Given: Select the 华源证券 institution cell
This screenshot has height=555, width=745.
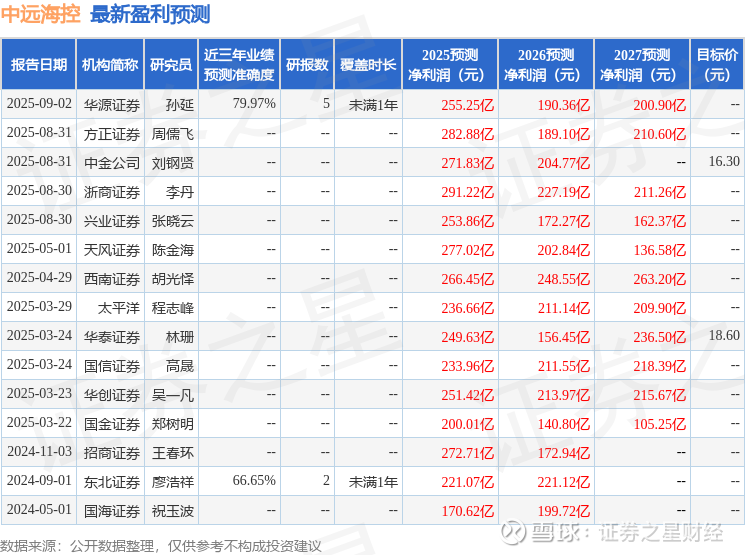Looking at the screenshot, I should (x=112, y=105).
